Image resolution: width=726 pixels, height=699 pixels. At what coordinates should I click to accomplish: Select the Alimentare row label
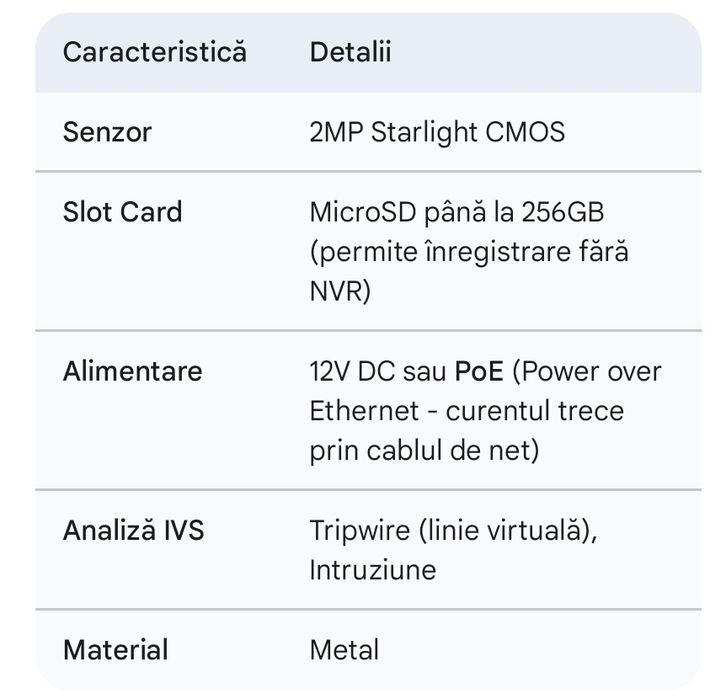[132, 371]
